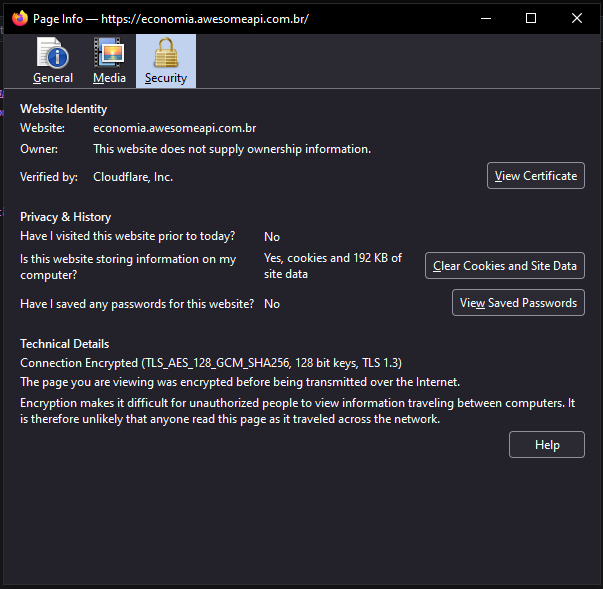This screenshot has height=589, width=603.
Task: Click 'The page you are viewing was encrypted' line
Action: coord(240,382)
